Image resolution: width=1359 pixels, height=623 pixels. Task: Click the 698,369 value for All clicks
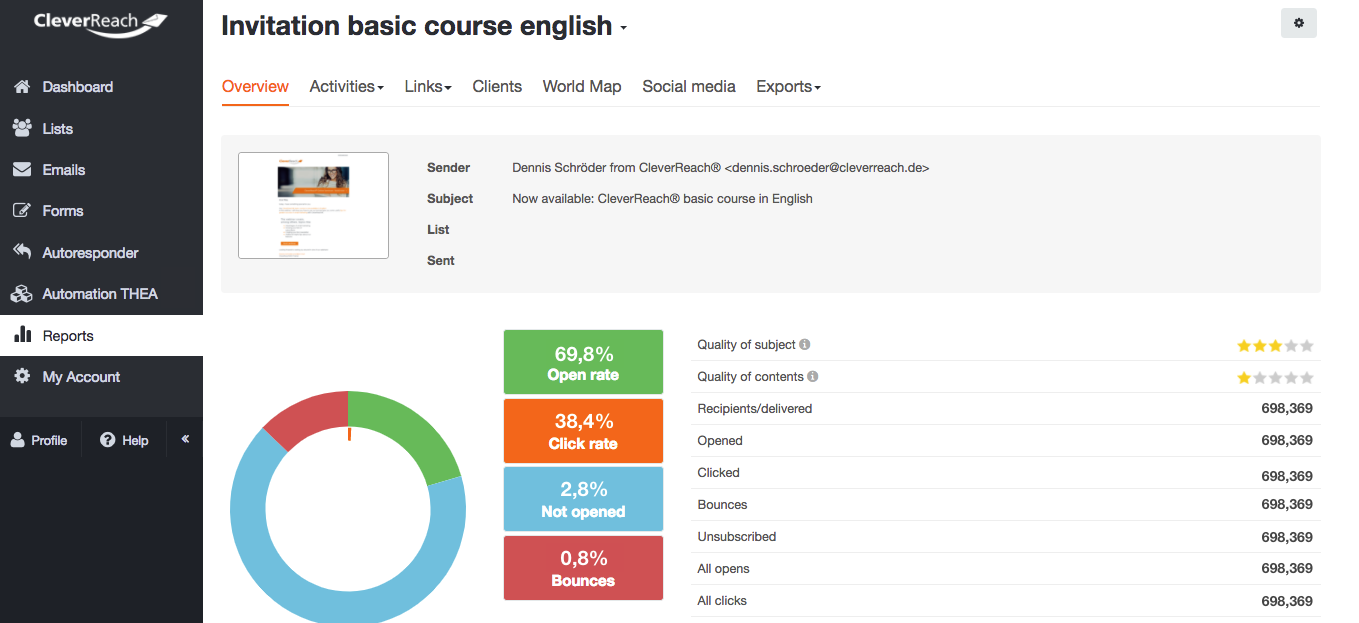(1287, 601)
